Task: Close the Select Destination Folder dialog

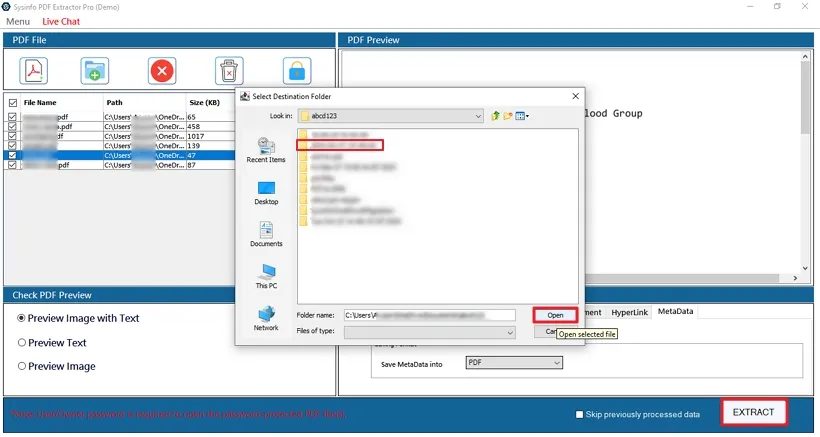Action: point(575,96)
